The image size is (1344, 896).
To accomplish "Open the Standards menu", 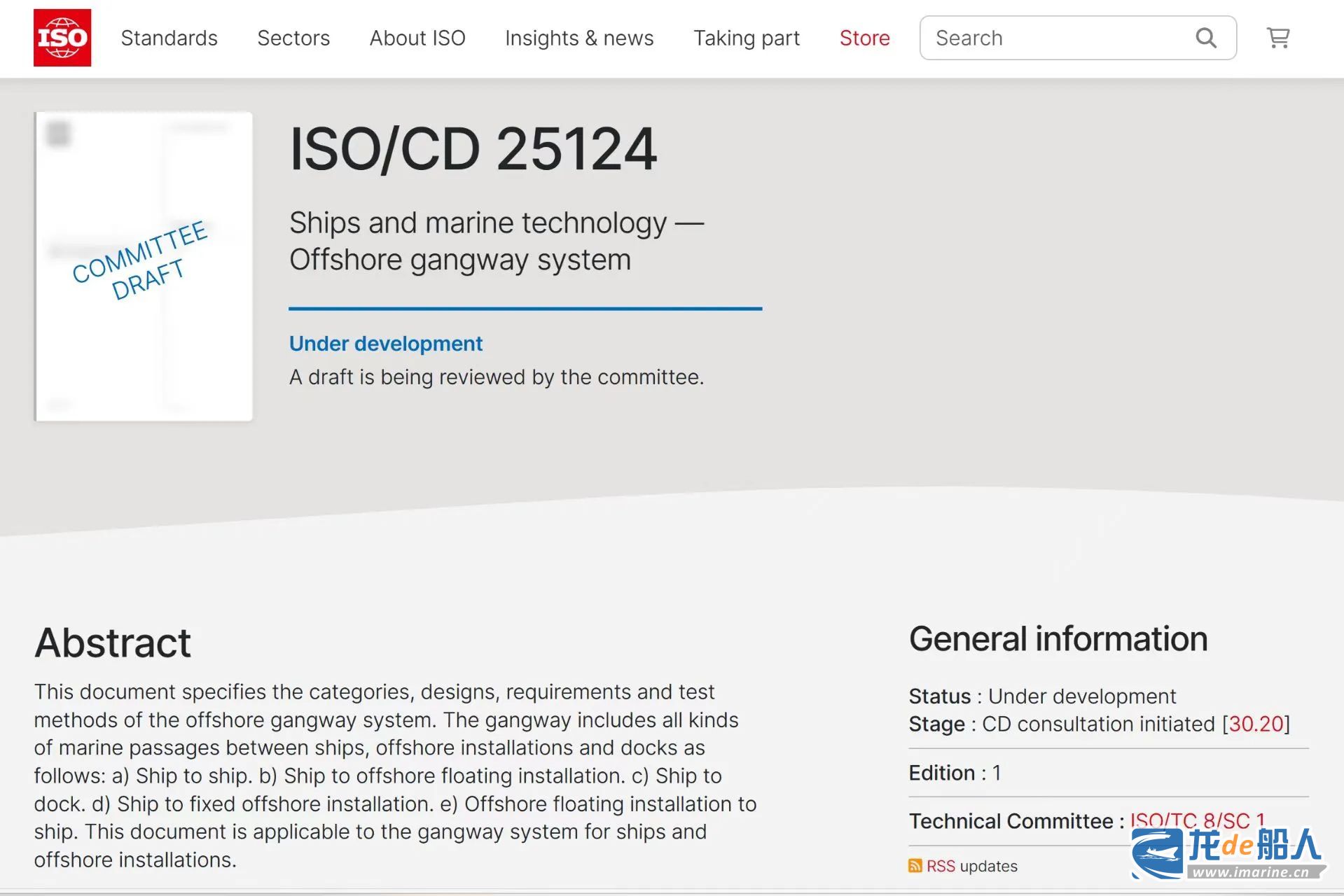I will click(169, 38).
